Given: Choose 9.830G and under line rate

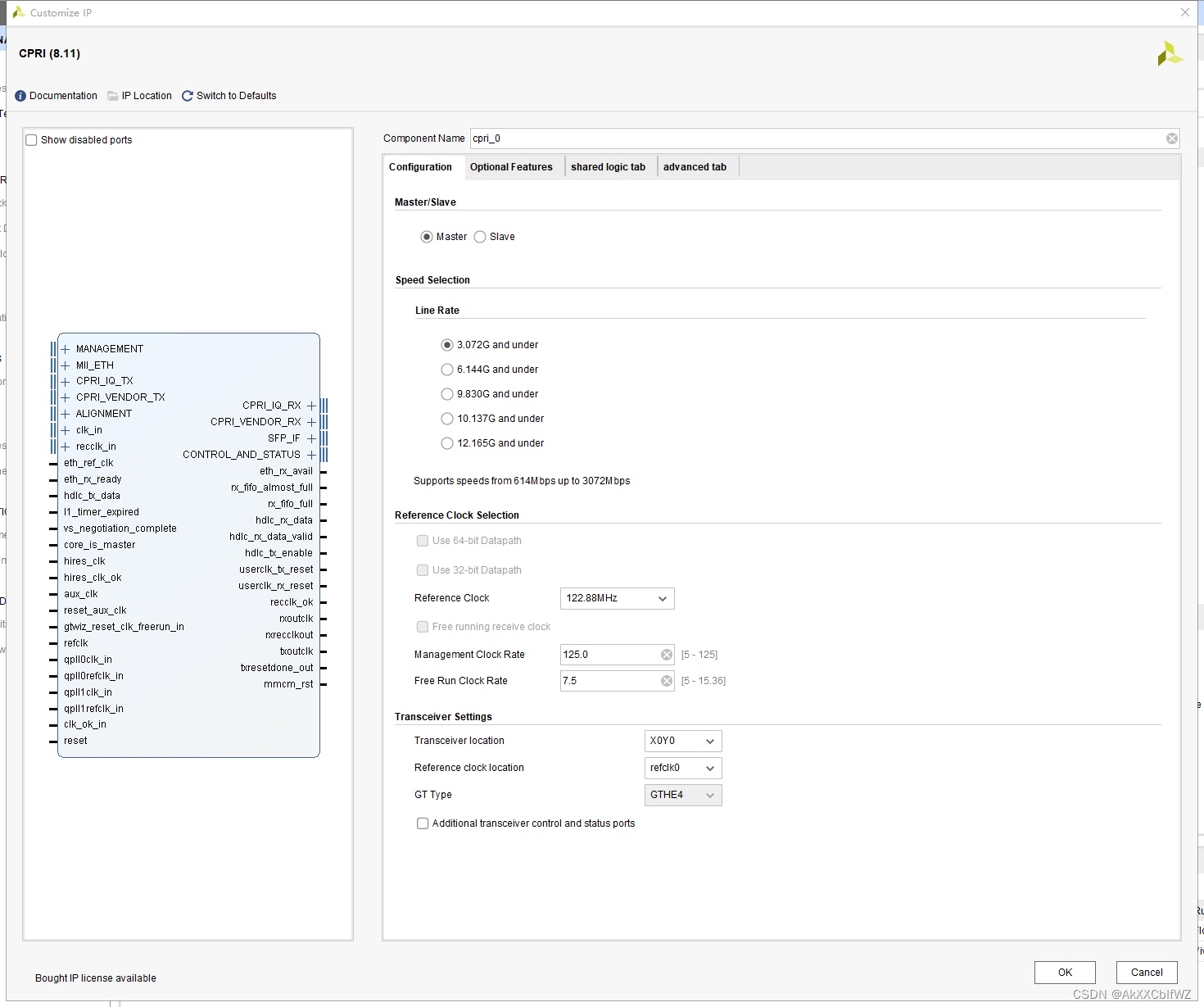Looking at the screenshot, I should point(447,394).
